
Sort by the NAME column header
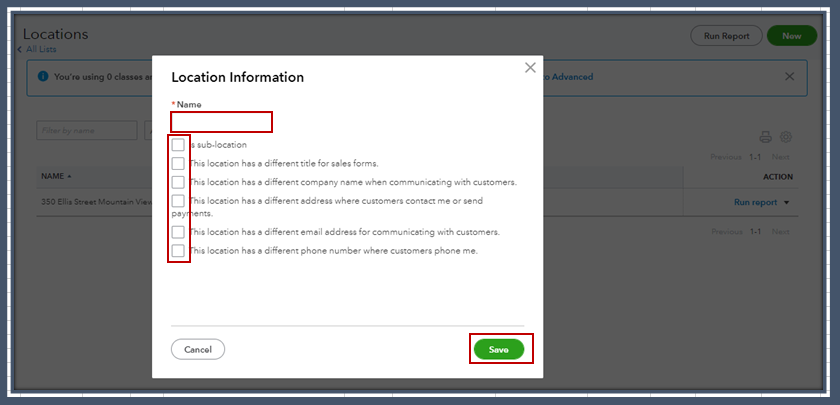56,176
